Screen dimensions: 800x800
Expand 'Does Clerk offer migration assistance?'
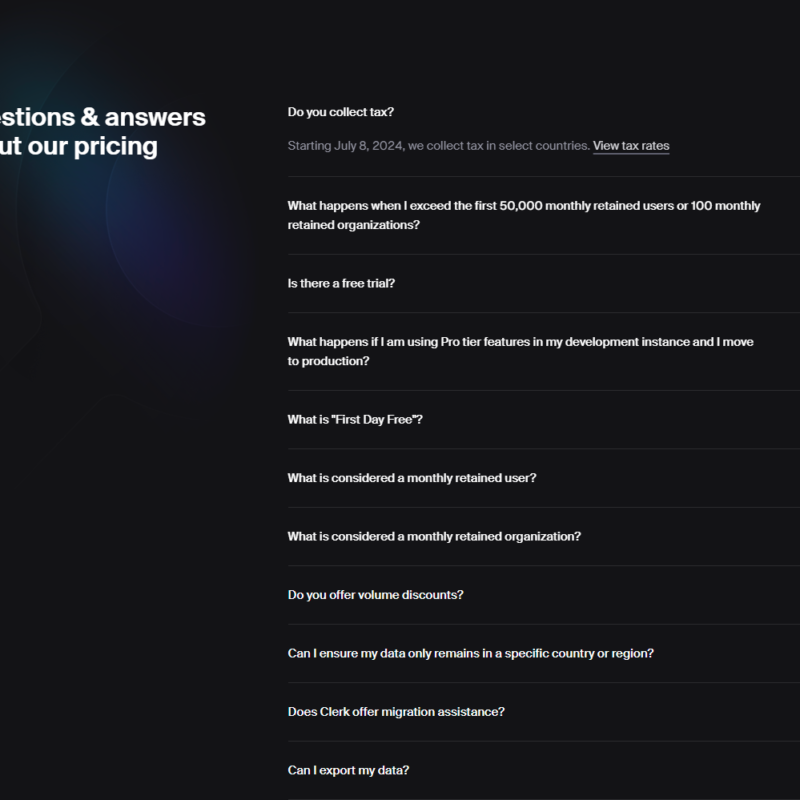coord(396,712)
